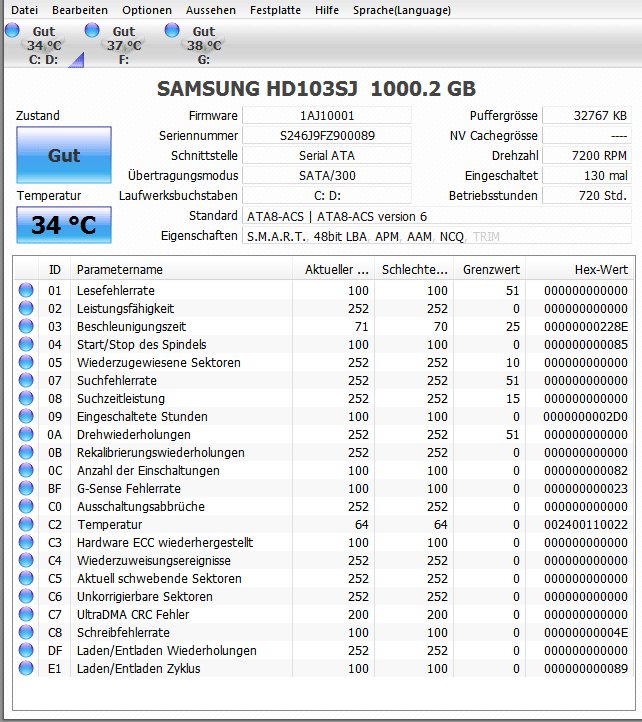Click the NV Cachegrösse value field
642x722 pixels.
click(587, 135)
